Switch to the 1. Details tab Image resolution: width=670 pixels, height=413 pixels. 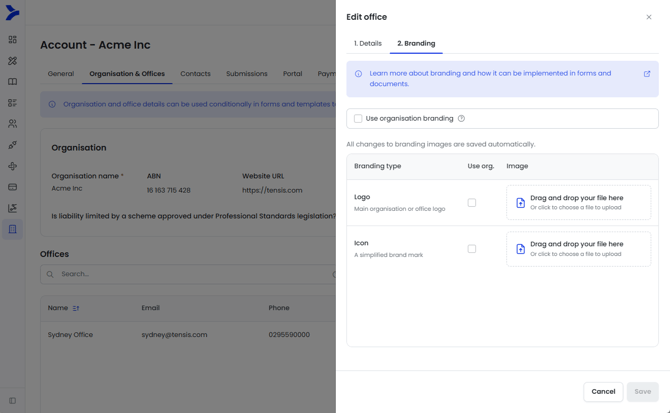(x=367, y=44)
